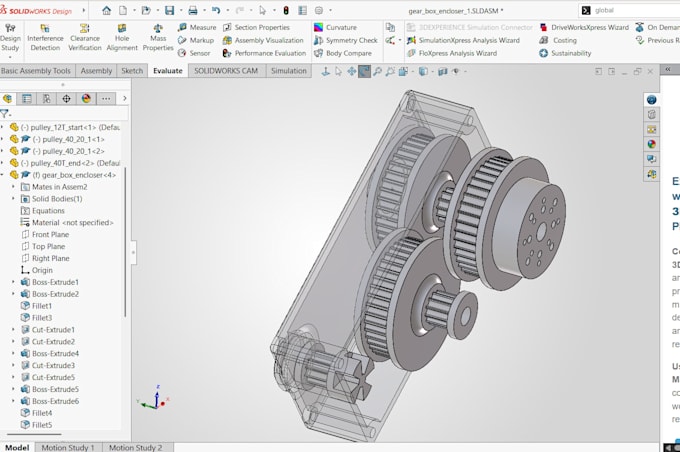Open DriveWorksXpress Wizard
The image size is (680, 452).
click(x=584, y=27)
